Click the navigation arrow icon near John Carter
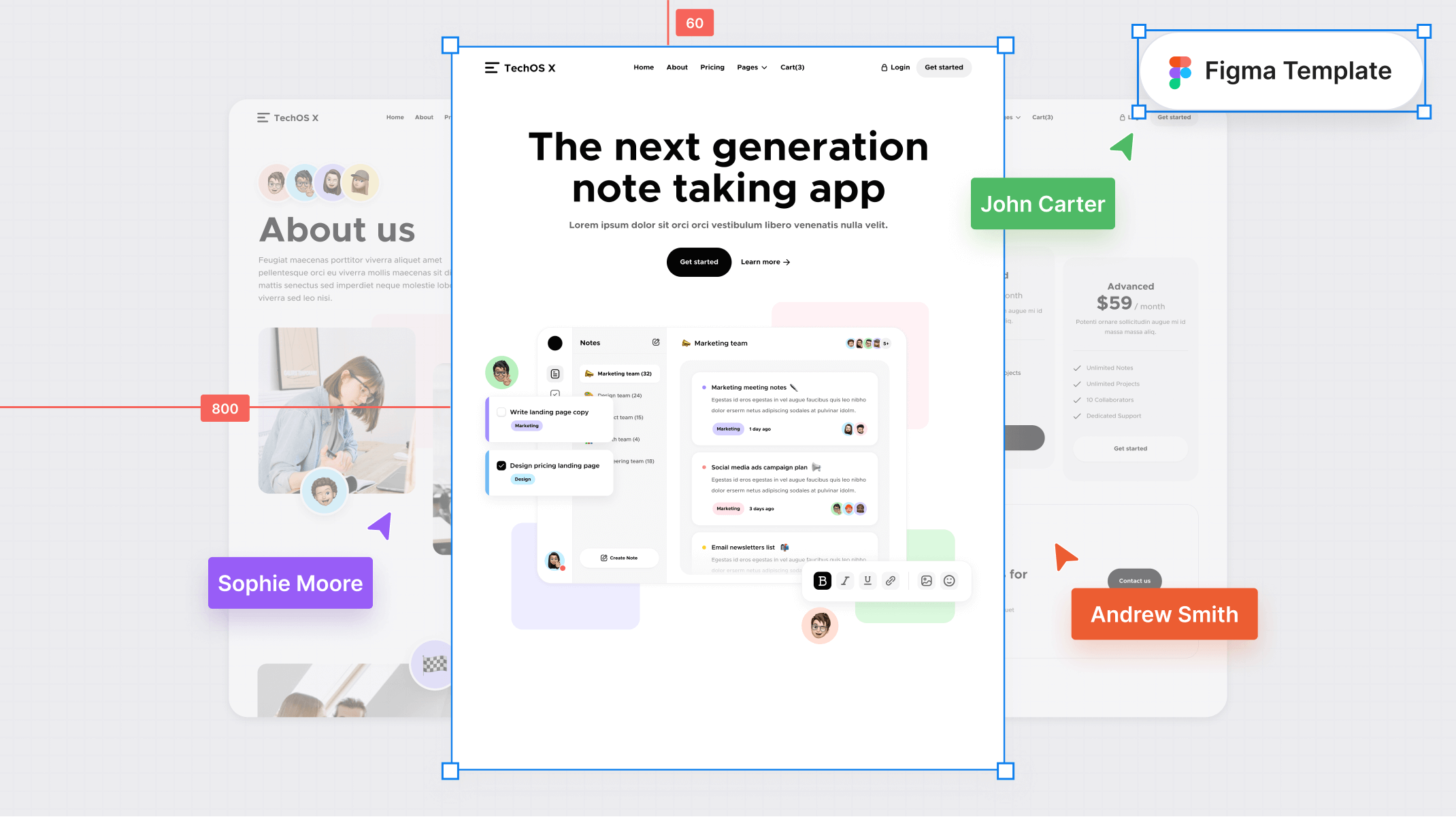Viewport: 1456px width, 817px height. point(1120,147)
